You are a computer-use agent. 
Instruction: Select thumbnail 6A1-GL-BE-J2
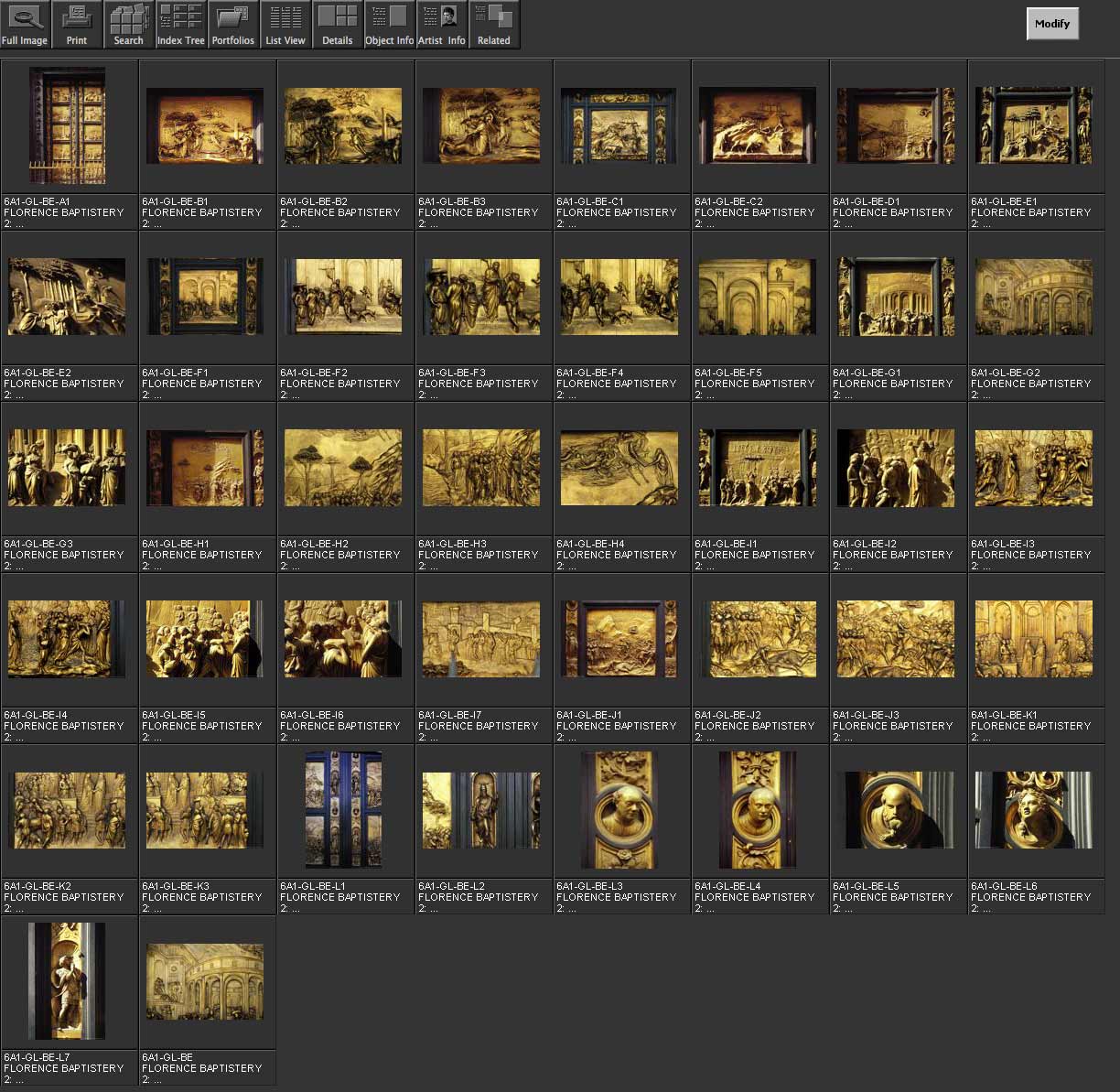(758, 639)
